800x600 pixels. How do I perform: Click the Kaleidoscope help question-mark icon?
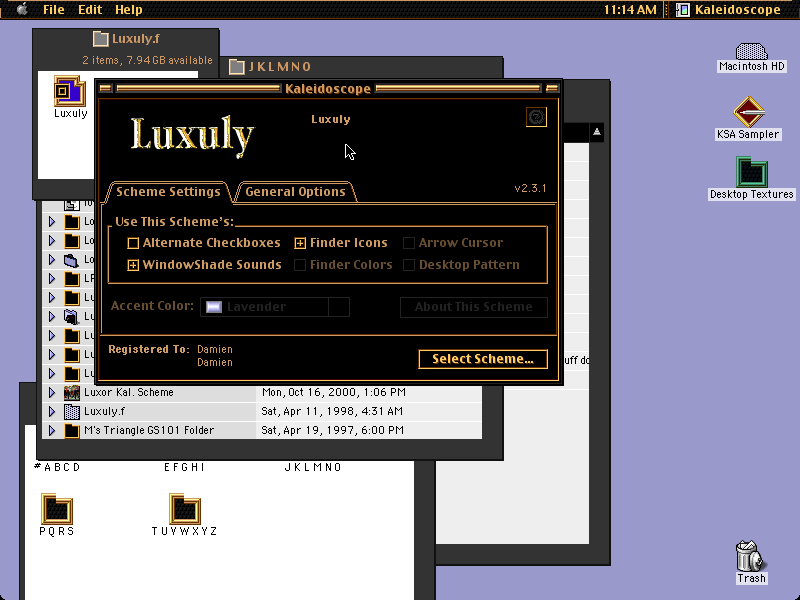pyautogui.click(x=536, y=117)
